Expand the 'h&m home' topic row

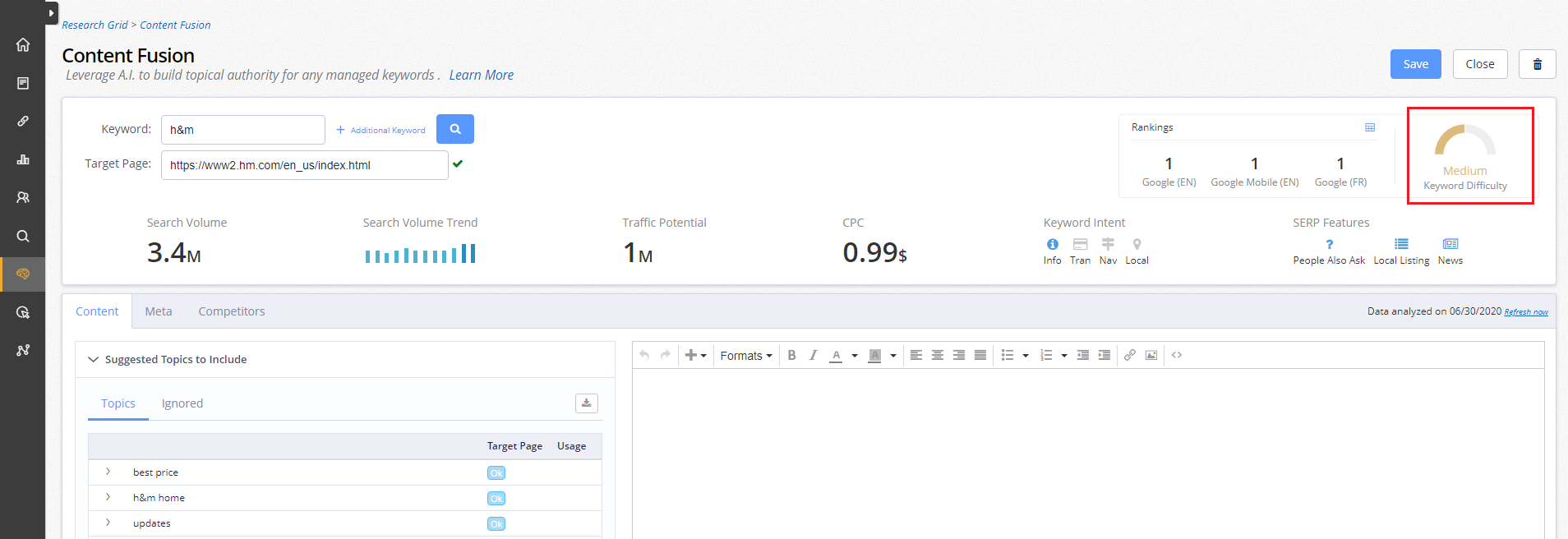pos(108,497)
